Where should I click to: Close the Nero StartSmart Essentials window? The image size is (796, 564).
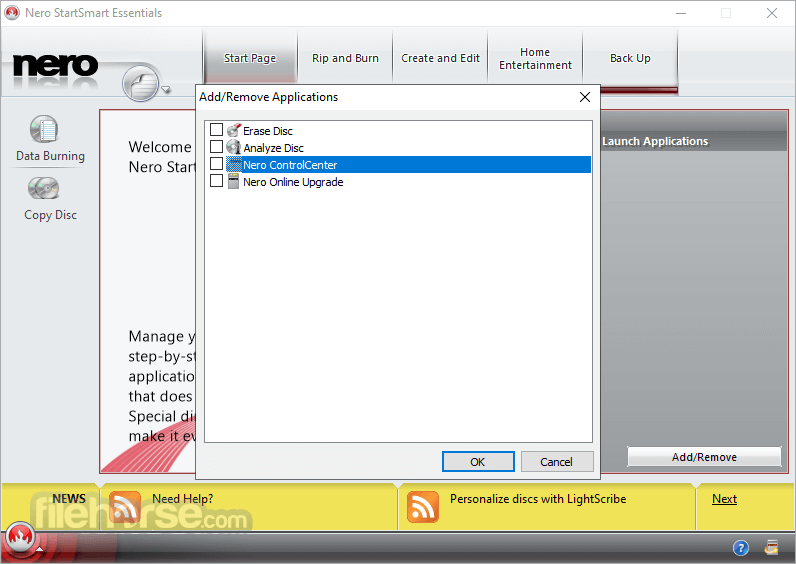coord(772,13)
